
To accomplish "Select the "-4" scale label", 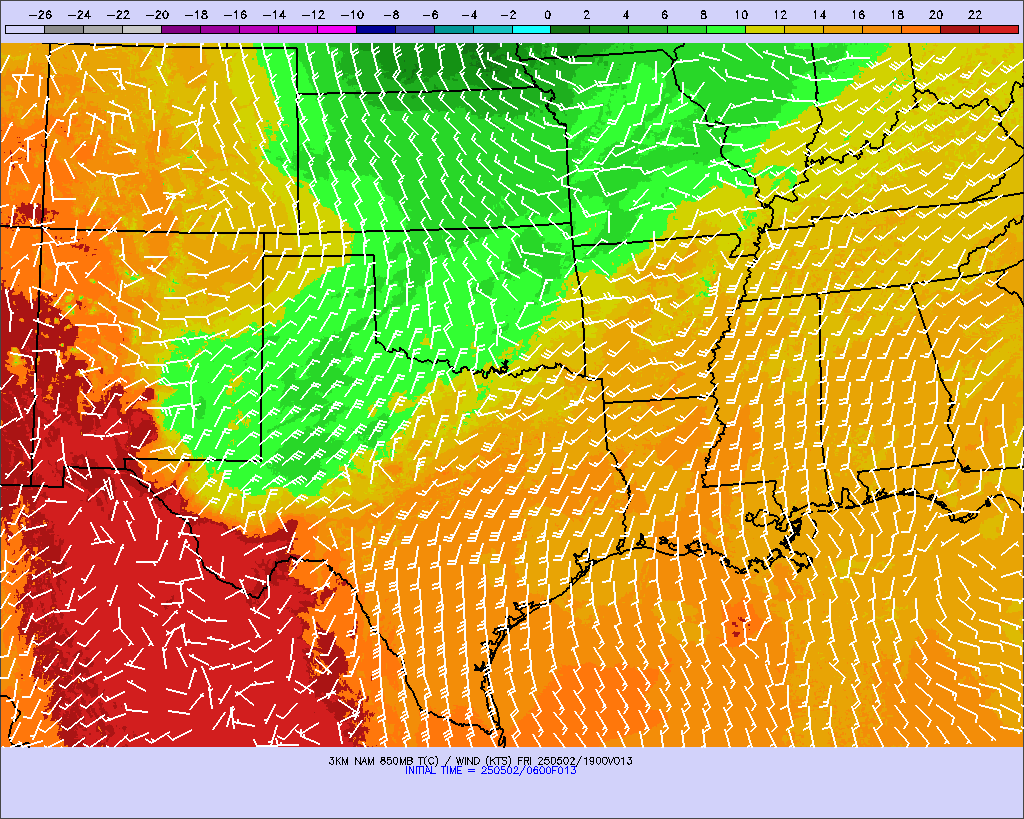I will (469, 15).
